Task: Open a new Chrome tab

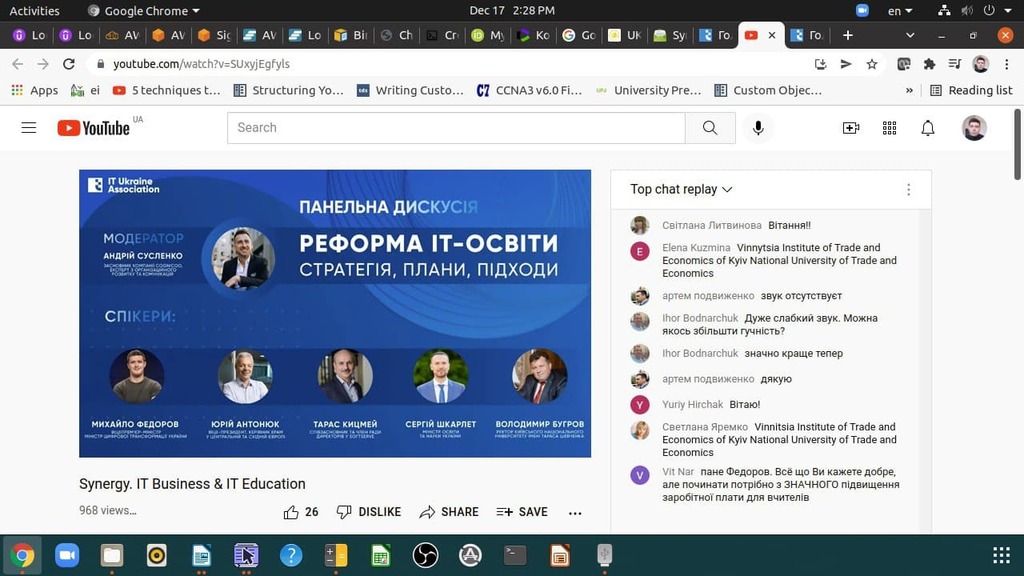Action: pos(848,35)
